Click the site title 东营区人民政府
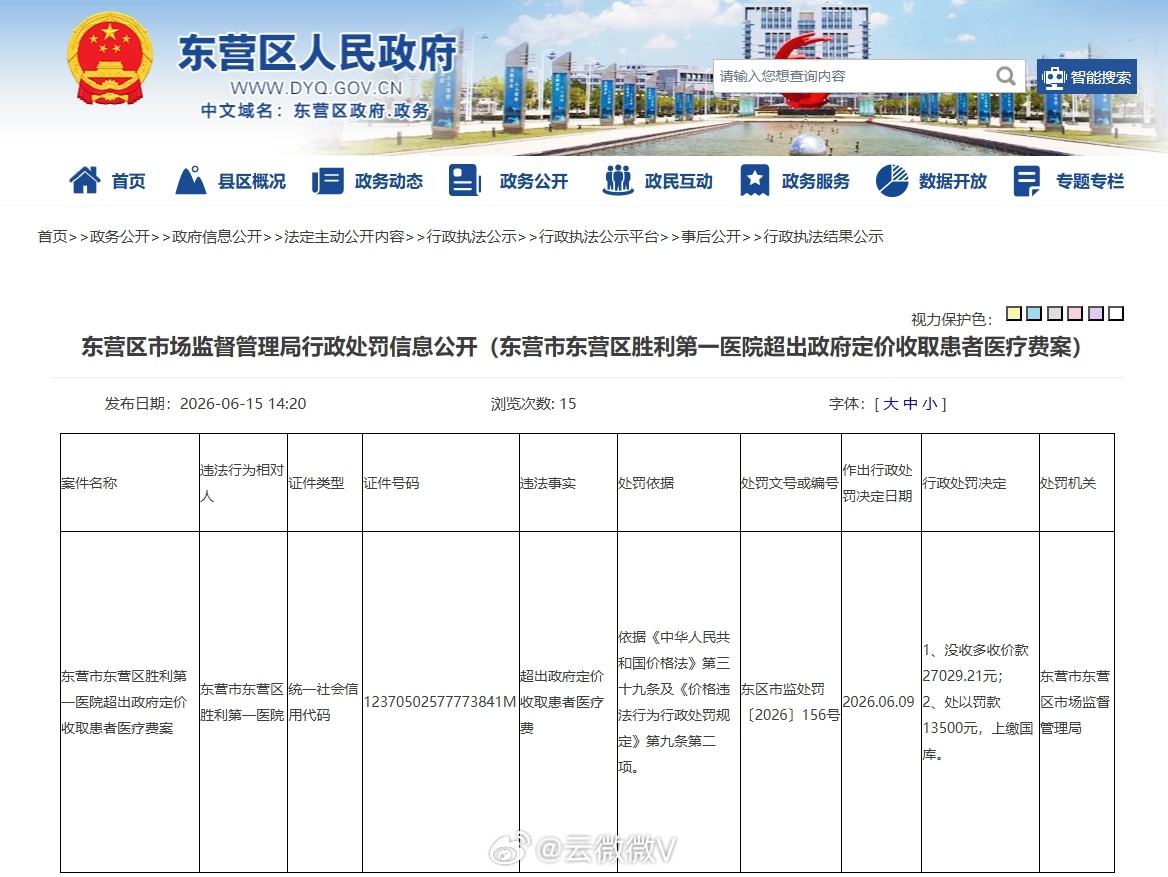Image resolution: width=1168 pixels, height=877 pixels. click(317, 52)
